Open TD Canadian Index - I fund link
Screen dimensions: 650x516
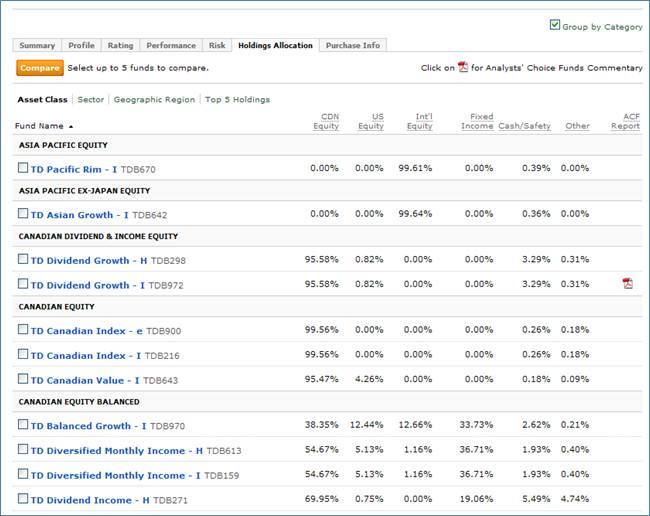click(x=86, y=356)
